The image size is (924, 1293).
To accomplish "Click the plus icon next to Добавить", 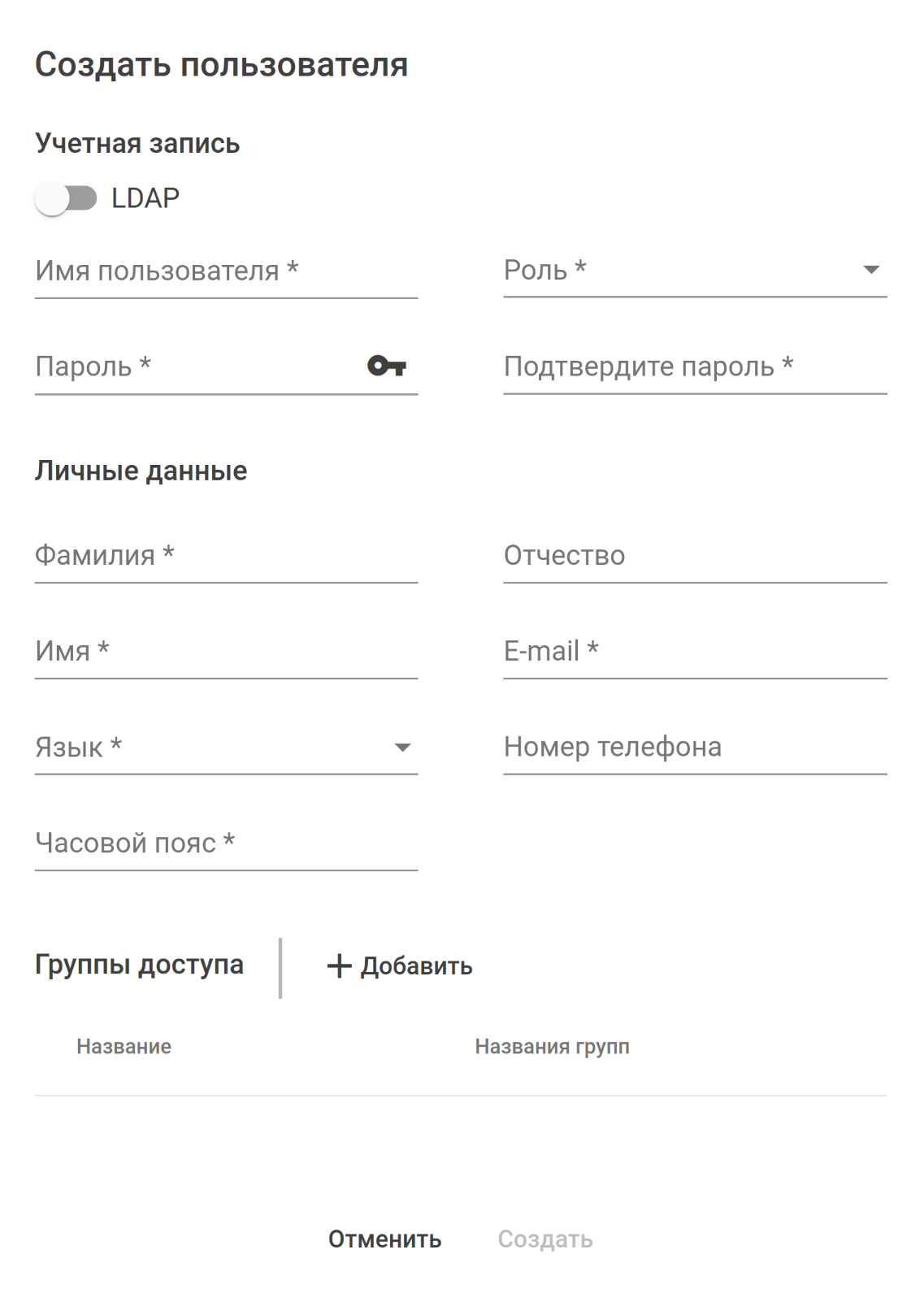I will 339,965.
